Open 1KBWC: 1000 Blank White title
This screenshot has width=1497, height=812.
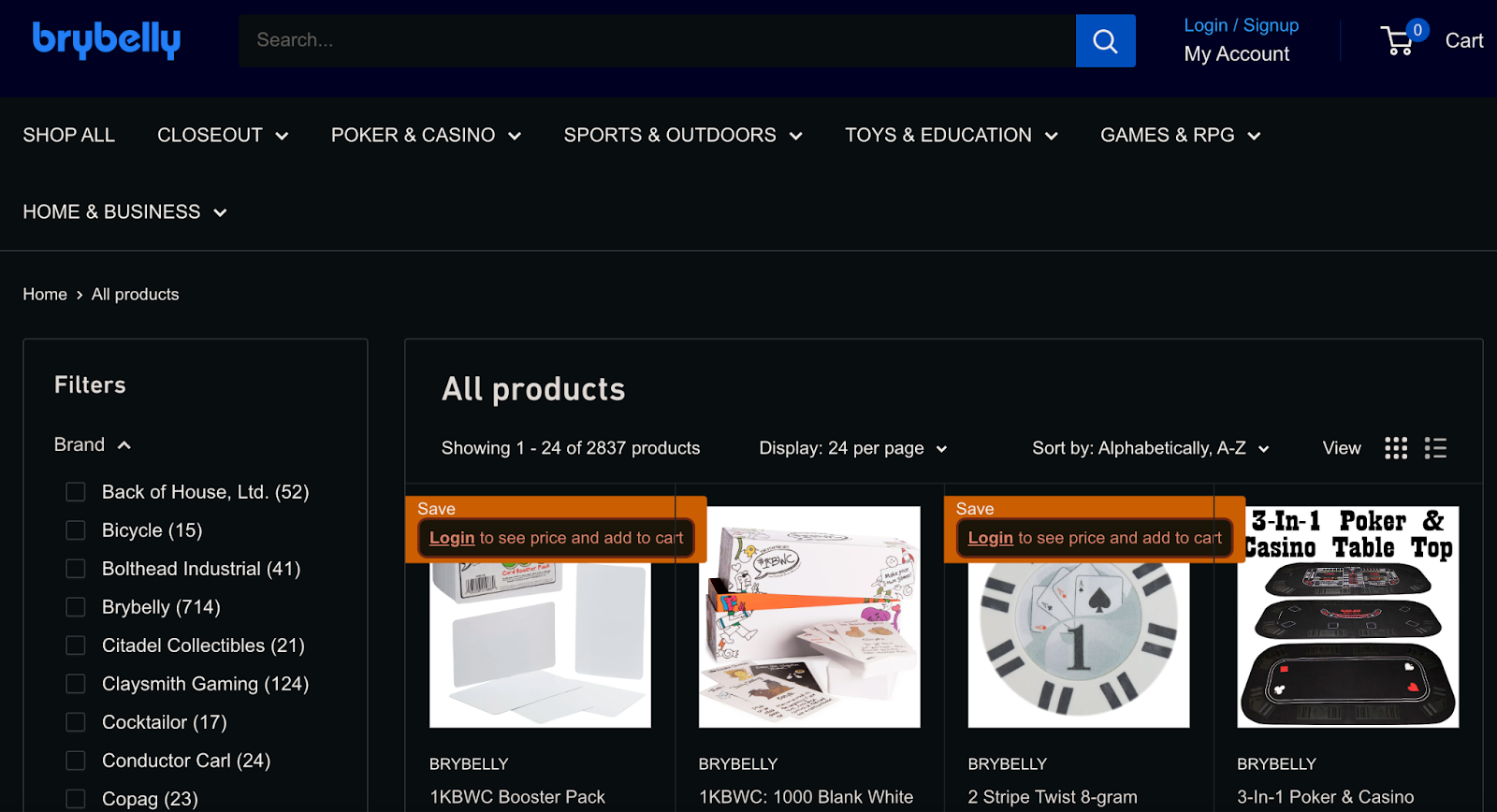[x=806, y=797]
